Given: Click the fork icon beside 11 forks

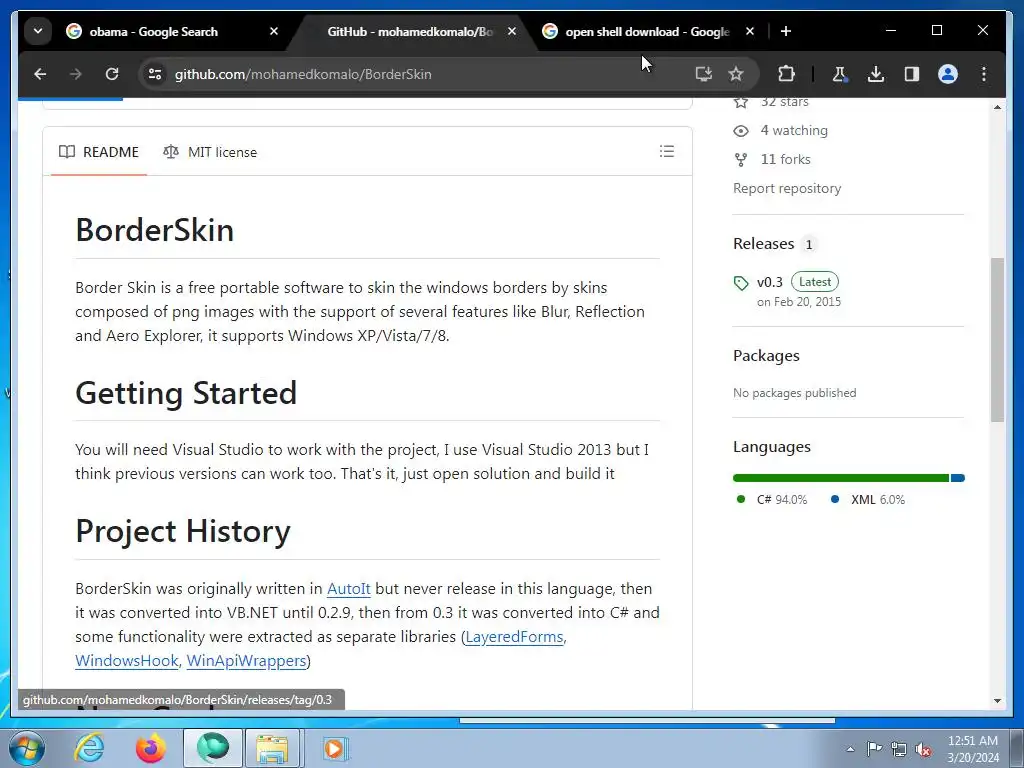Looking at the screenshot, I should [x=741, y=159].
